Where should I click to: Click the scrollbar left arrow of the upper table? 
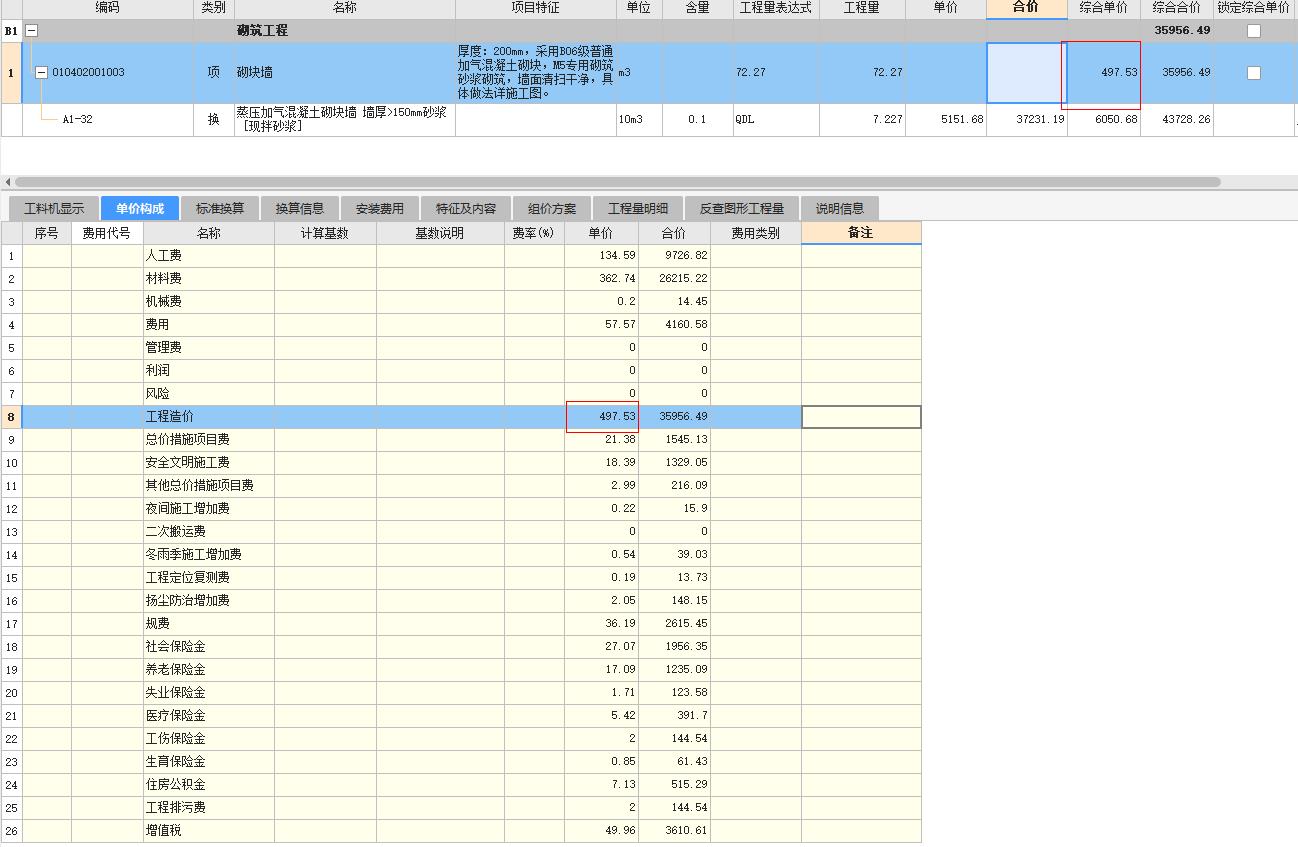(x=8, y=182)
